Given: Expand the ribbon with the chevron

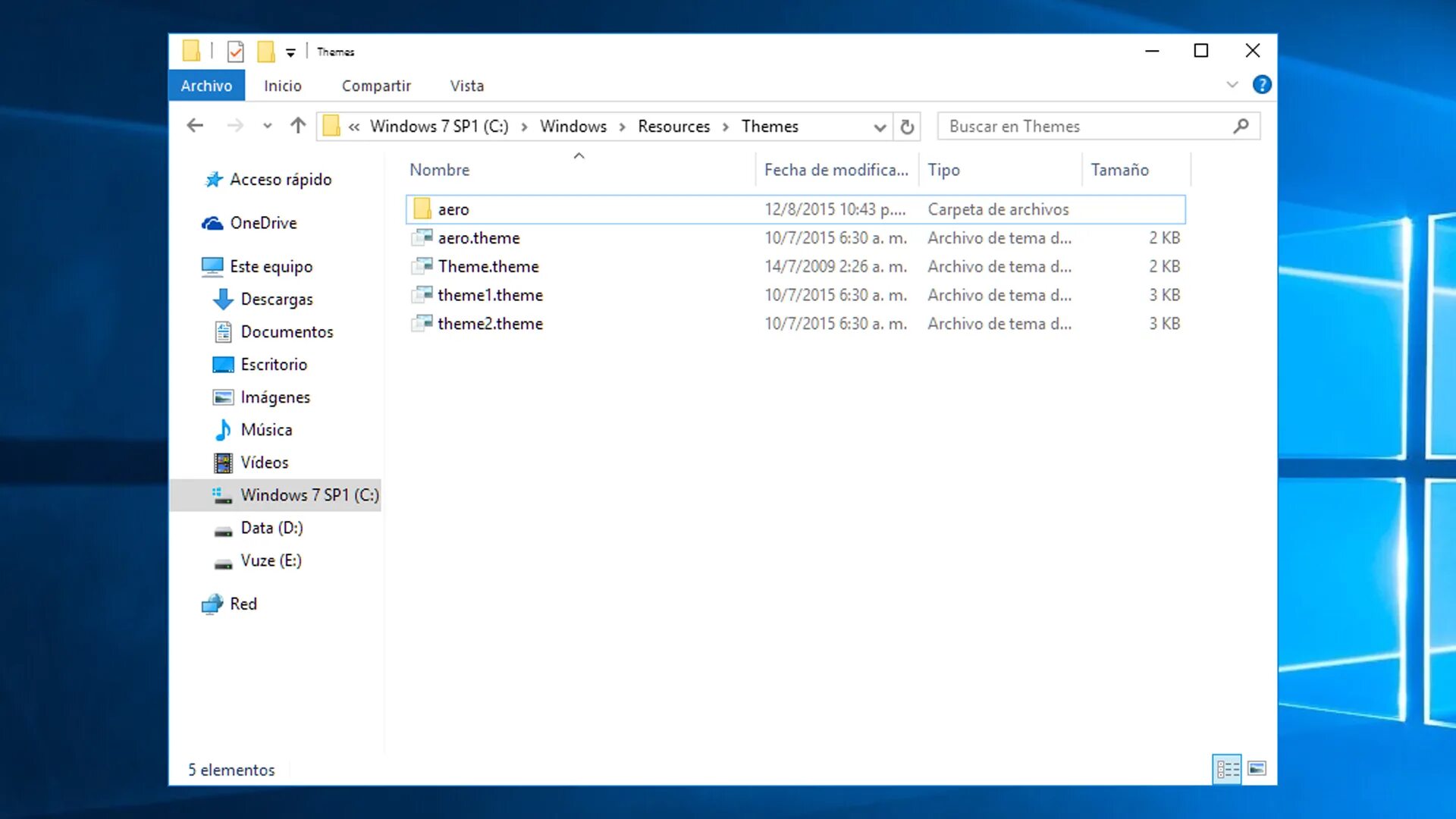Looking at the screenshot, I should [1232, 85].
